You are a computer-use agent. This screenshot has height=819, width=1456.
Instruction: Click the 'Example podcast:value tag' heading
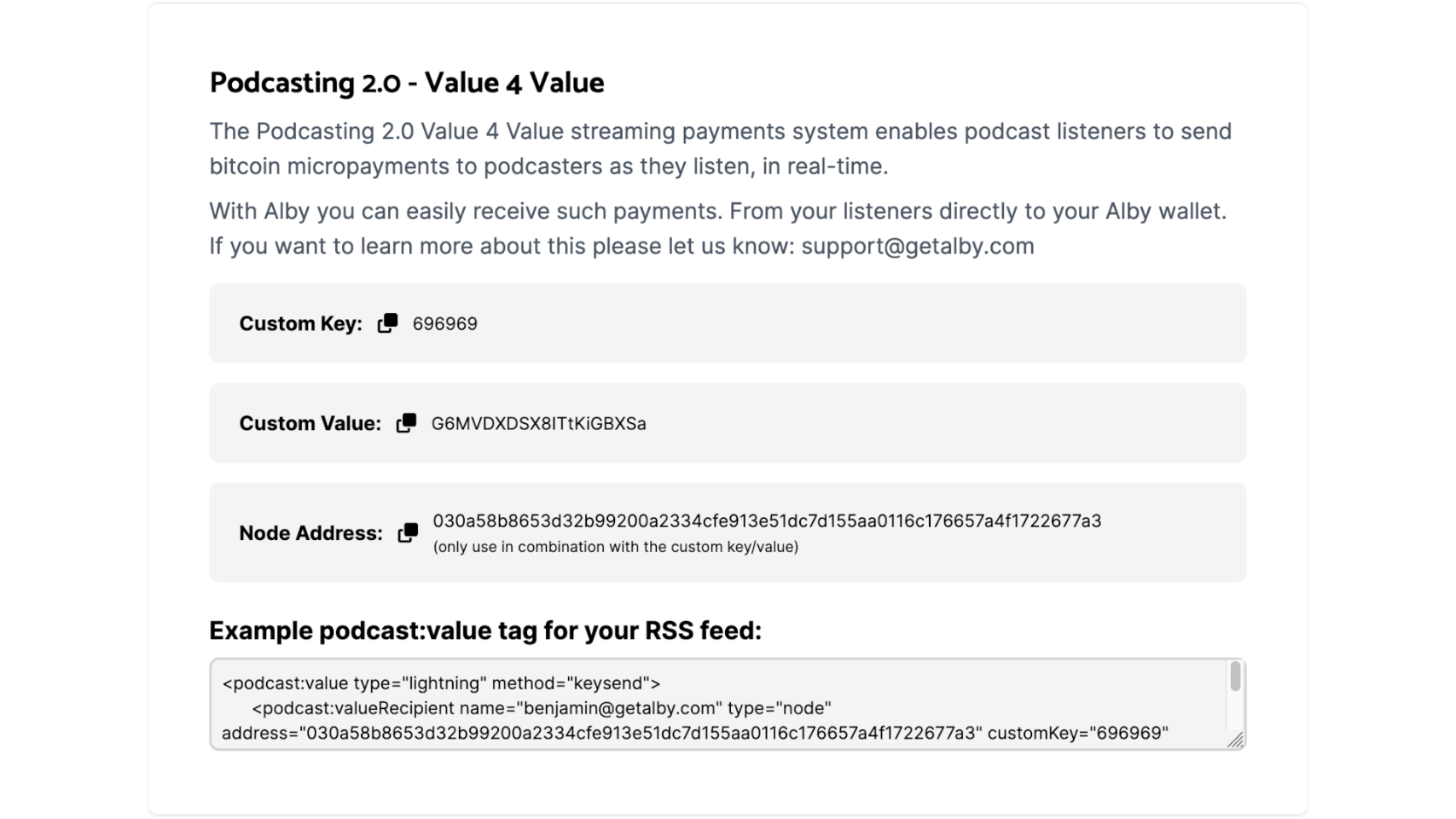tap(484, 630)
